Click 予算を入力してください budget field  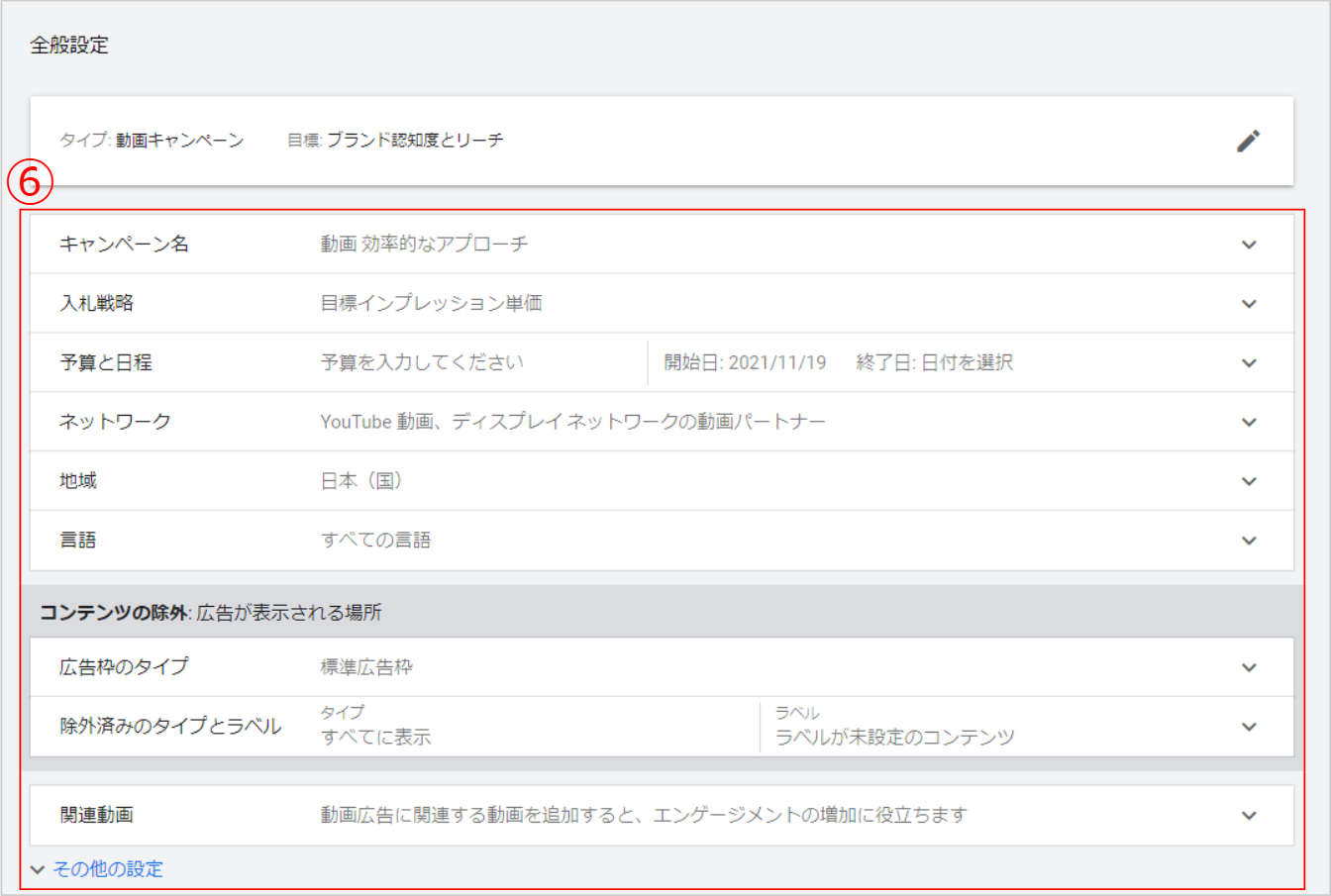point(422,362)
